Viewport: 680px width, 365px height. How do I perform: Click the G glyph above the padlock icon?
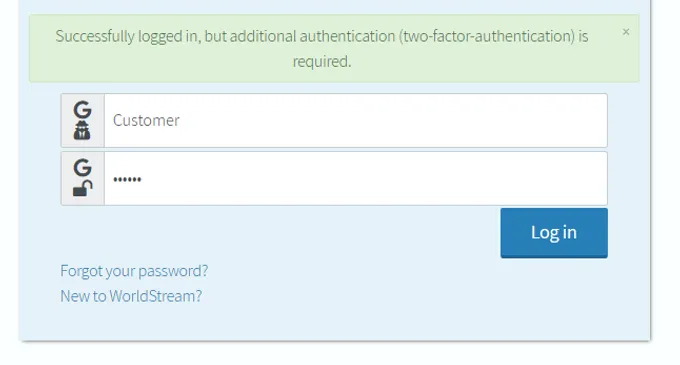[82, 167]
